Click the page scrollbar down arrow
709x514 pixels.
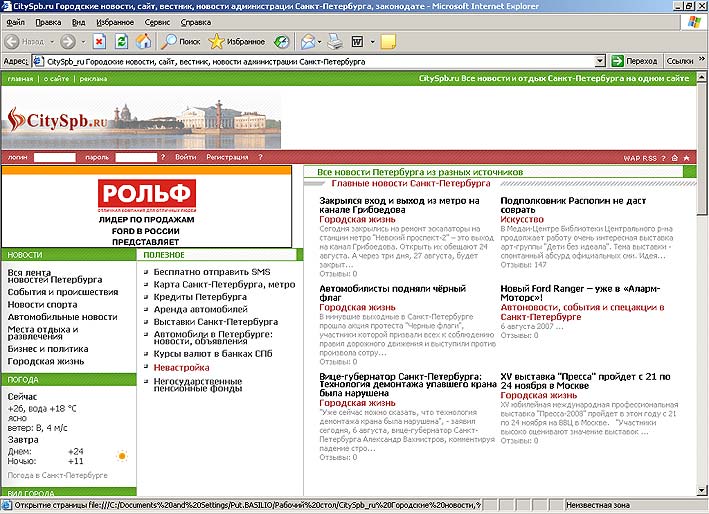coord(701,490)
